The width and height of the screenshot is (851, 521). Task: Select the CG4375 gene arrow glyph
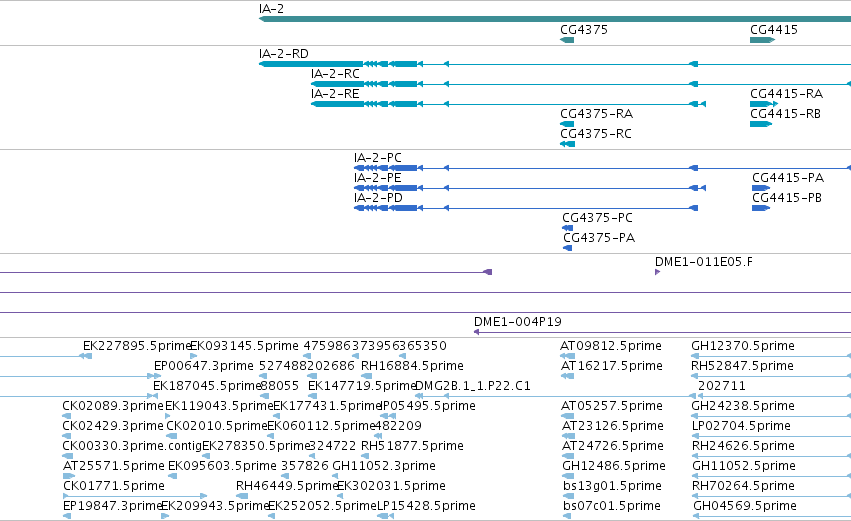[x=567, y=40]
